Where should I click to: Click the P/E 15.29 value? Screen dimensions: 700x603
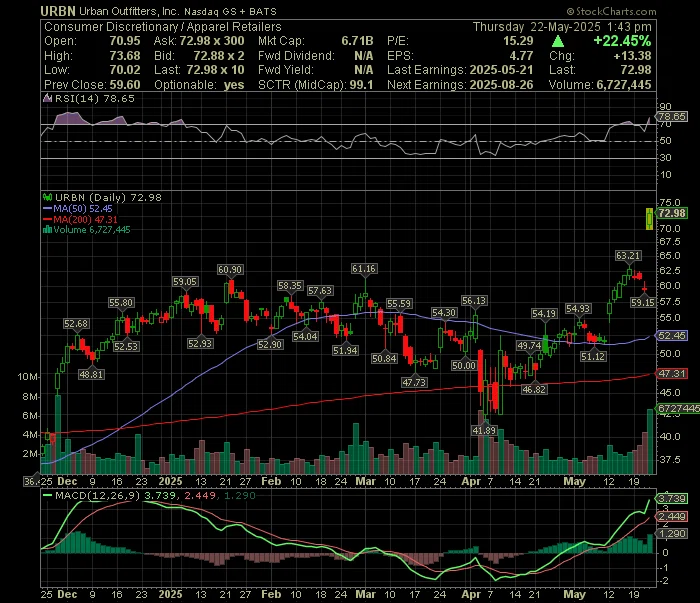pos(518,41)
